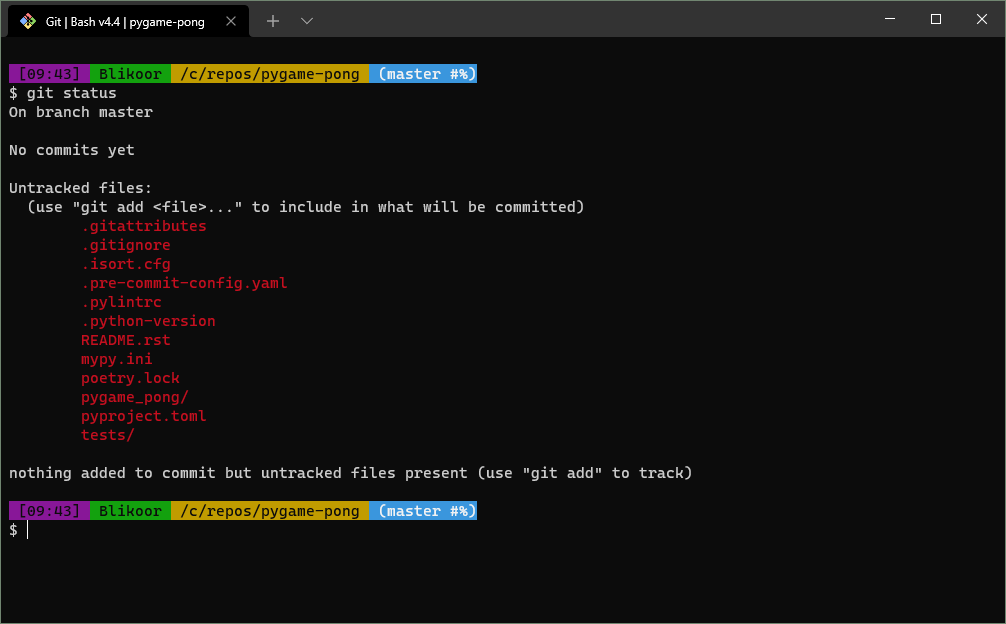
Task: Click the .gitattributes file name
Action: click(144, 226)
